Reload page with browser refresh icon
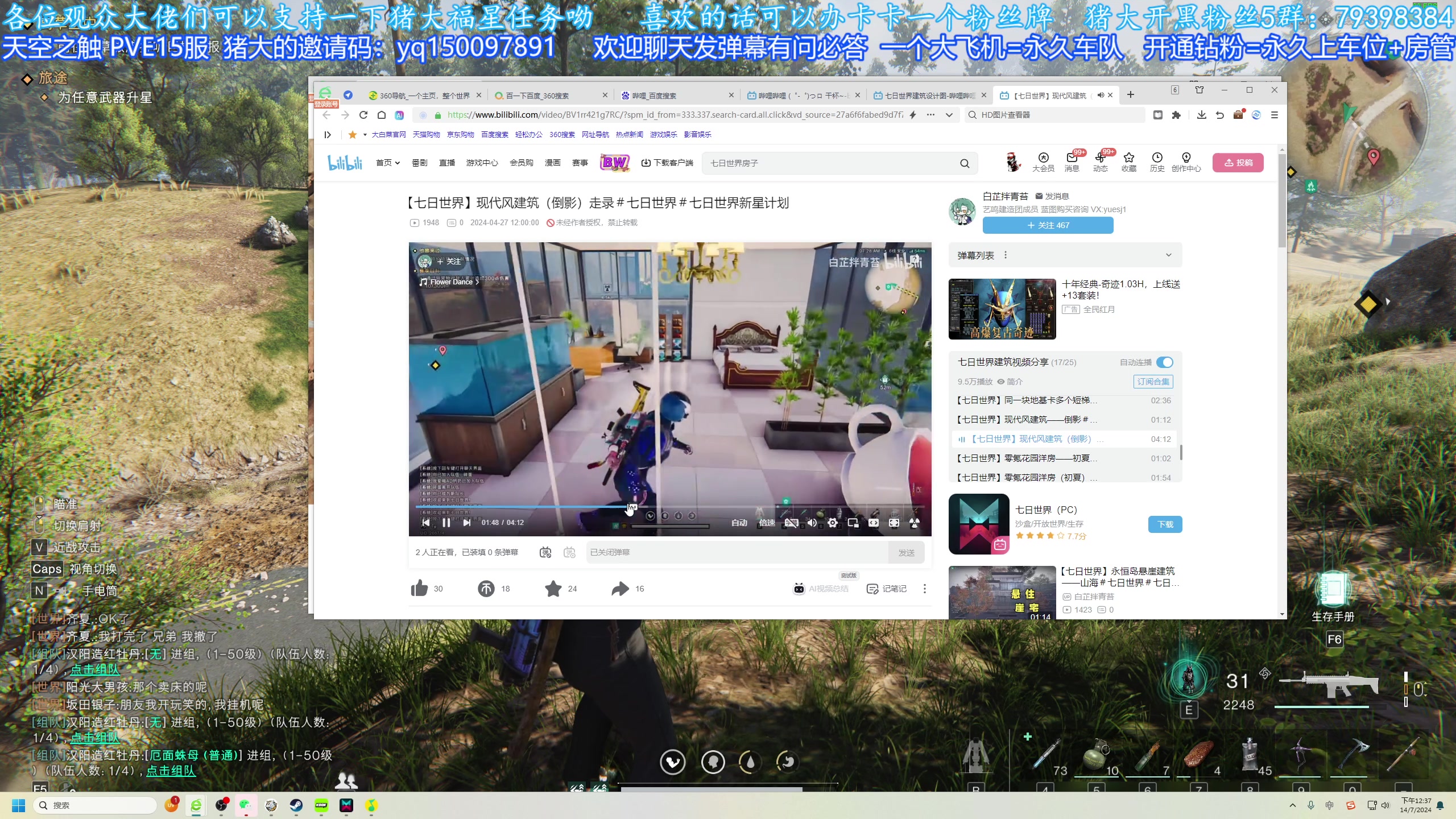 pos(363,115)
